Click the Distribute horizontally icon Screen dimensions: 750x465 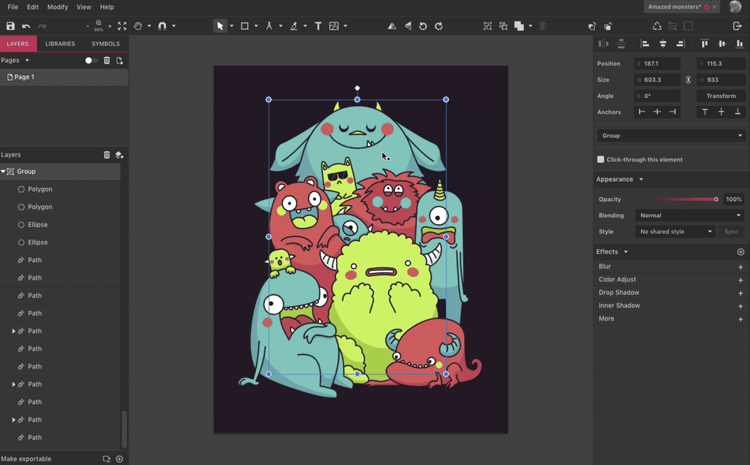tap(604, 44)
